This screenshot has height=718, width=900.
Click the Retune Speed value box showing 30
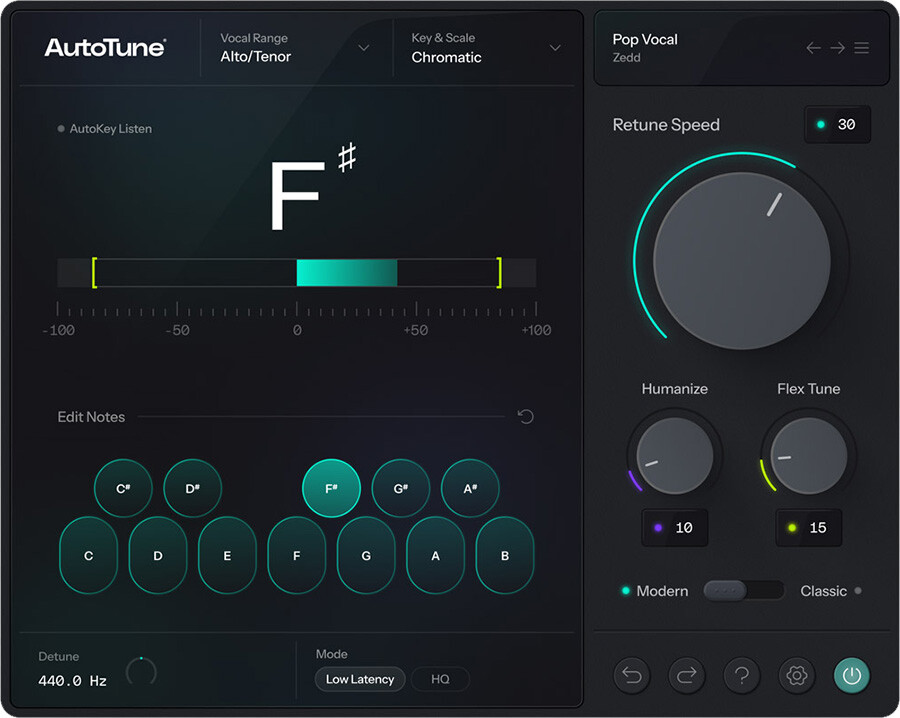pyautogui.click(x=837, y=124)
